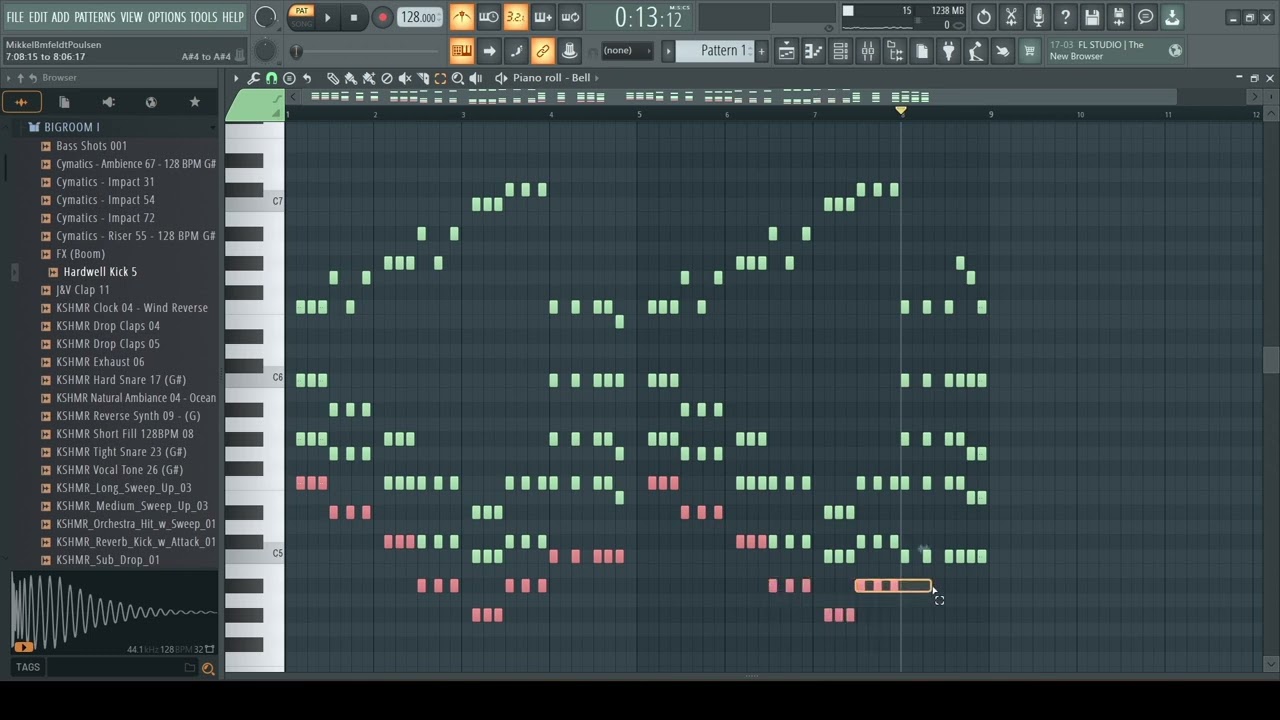Open the EDIT menu
Image resolution: width=1280 pixels, height=720 pixels.
(38, 17)
